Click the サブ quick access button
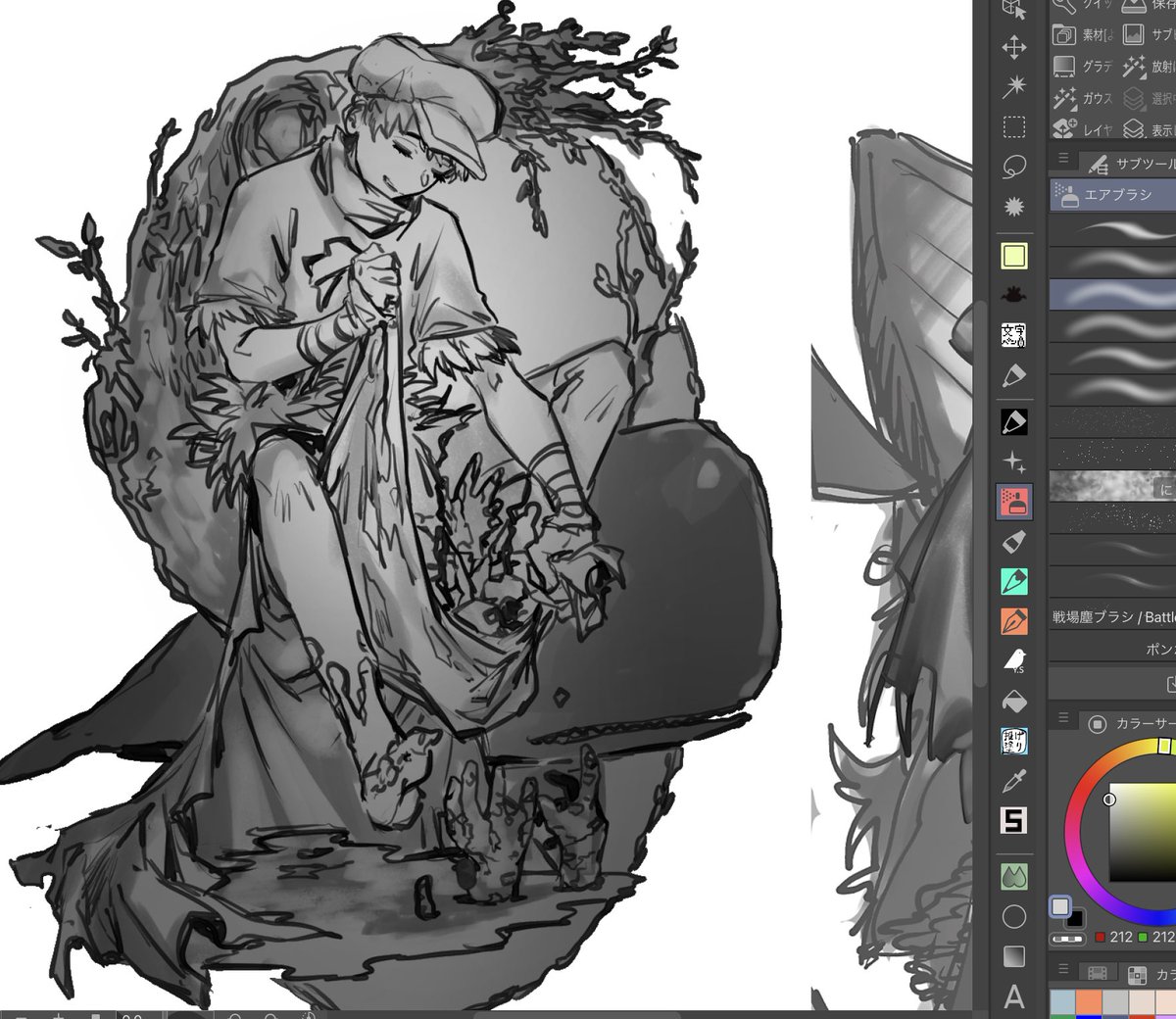 click(1149, 35)
